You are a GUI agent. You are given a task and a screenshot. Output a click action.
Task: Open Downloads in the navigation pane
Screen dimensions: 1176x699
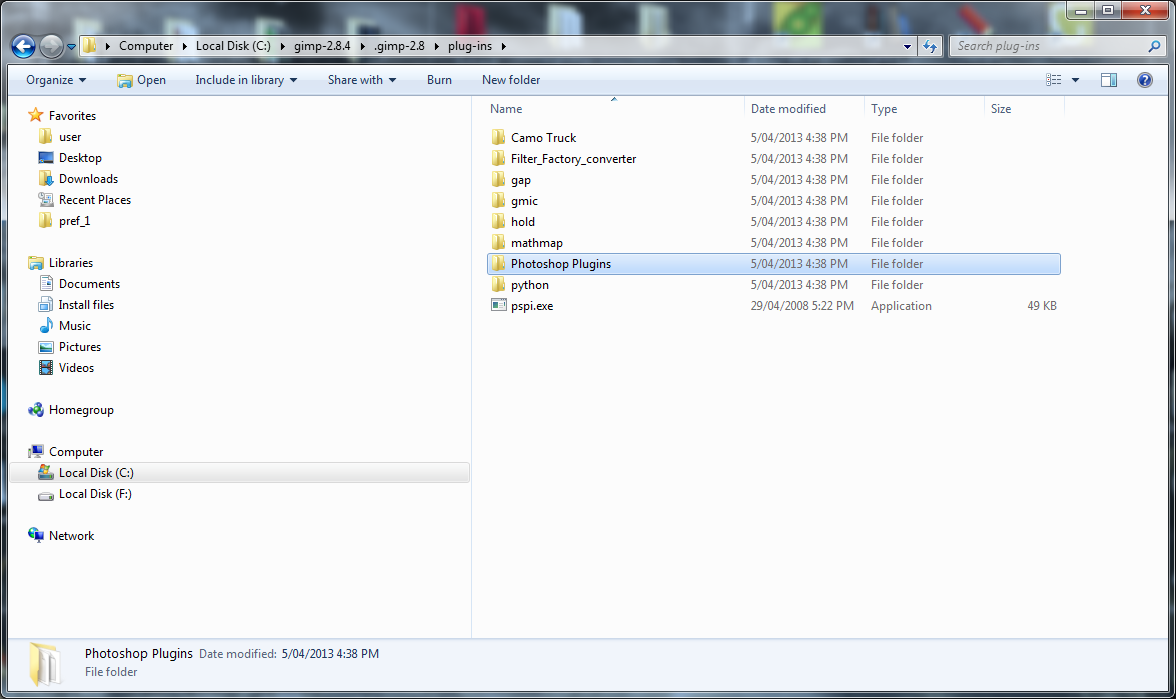pyautogui.click(x=88, y=178)
